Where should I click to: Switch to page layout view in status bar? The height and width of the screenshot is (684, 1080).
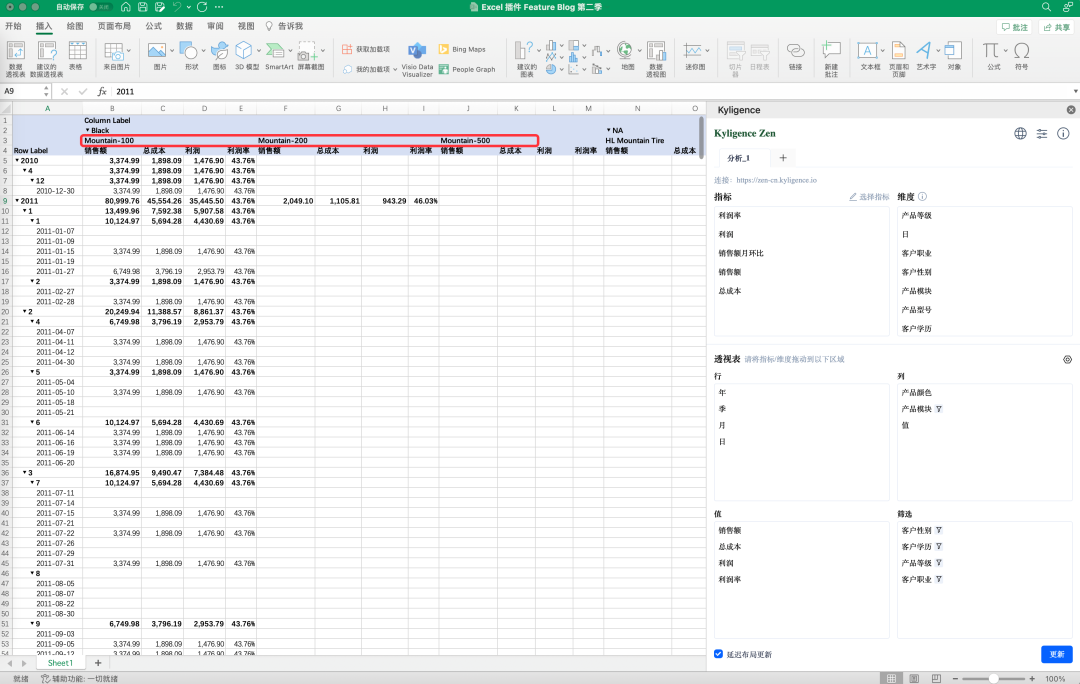[914, 678]
